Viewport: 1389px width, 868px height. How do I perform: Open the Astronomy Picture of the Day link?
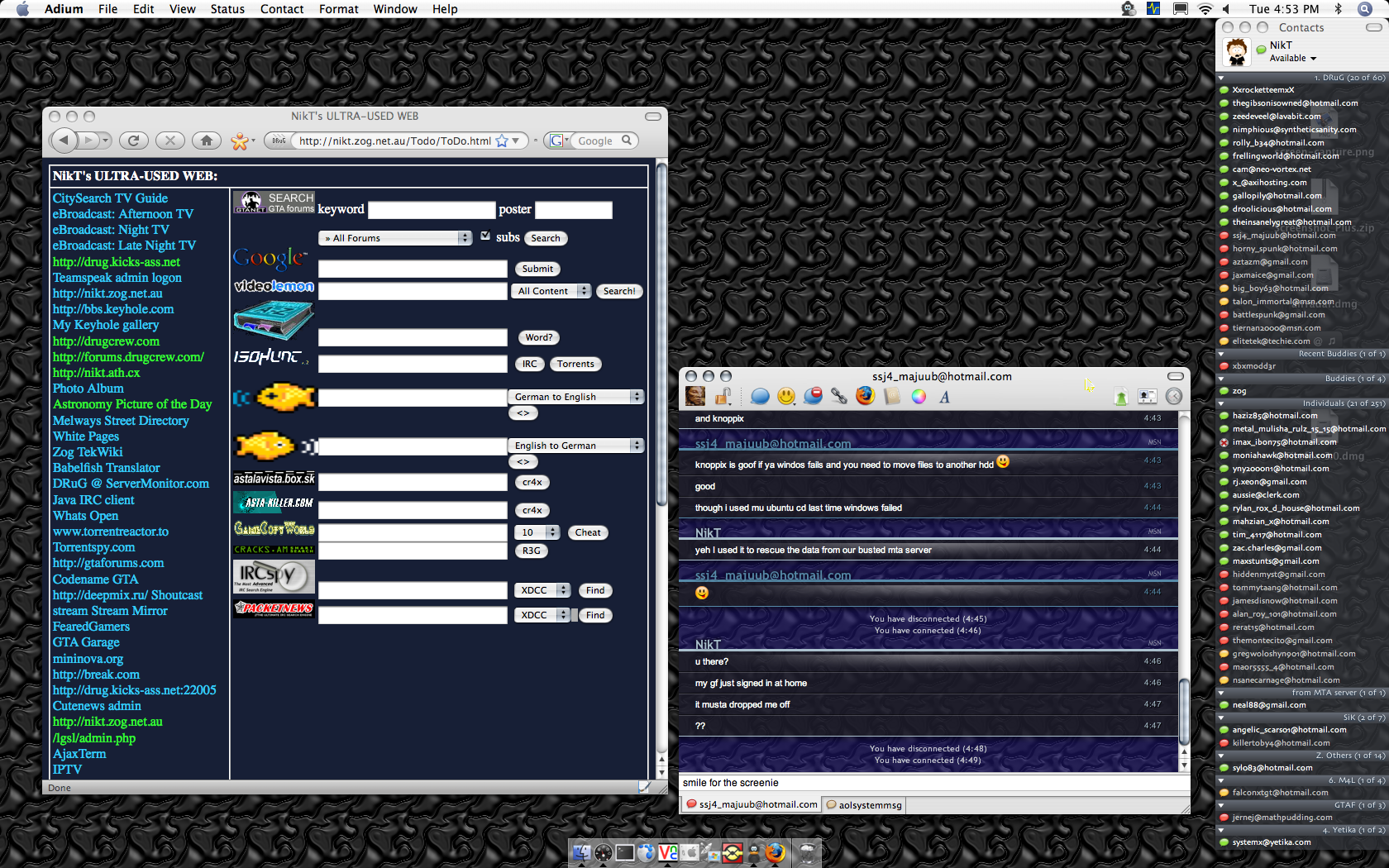tap(132, 404)
